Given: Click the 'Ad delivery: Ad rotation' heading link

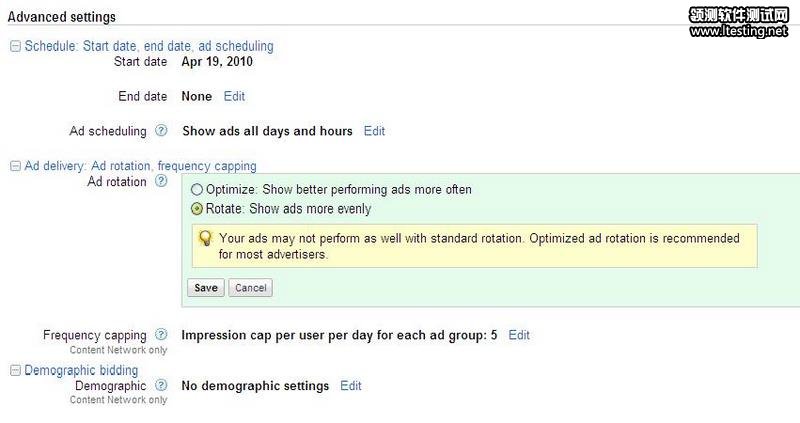Looking at the screenshot, I should [140, 166].
